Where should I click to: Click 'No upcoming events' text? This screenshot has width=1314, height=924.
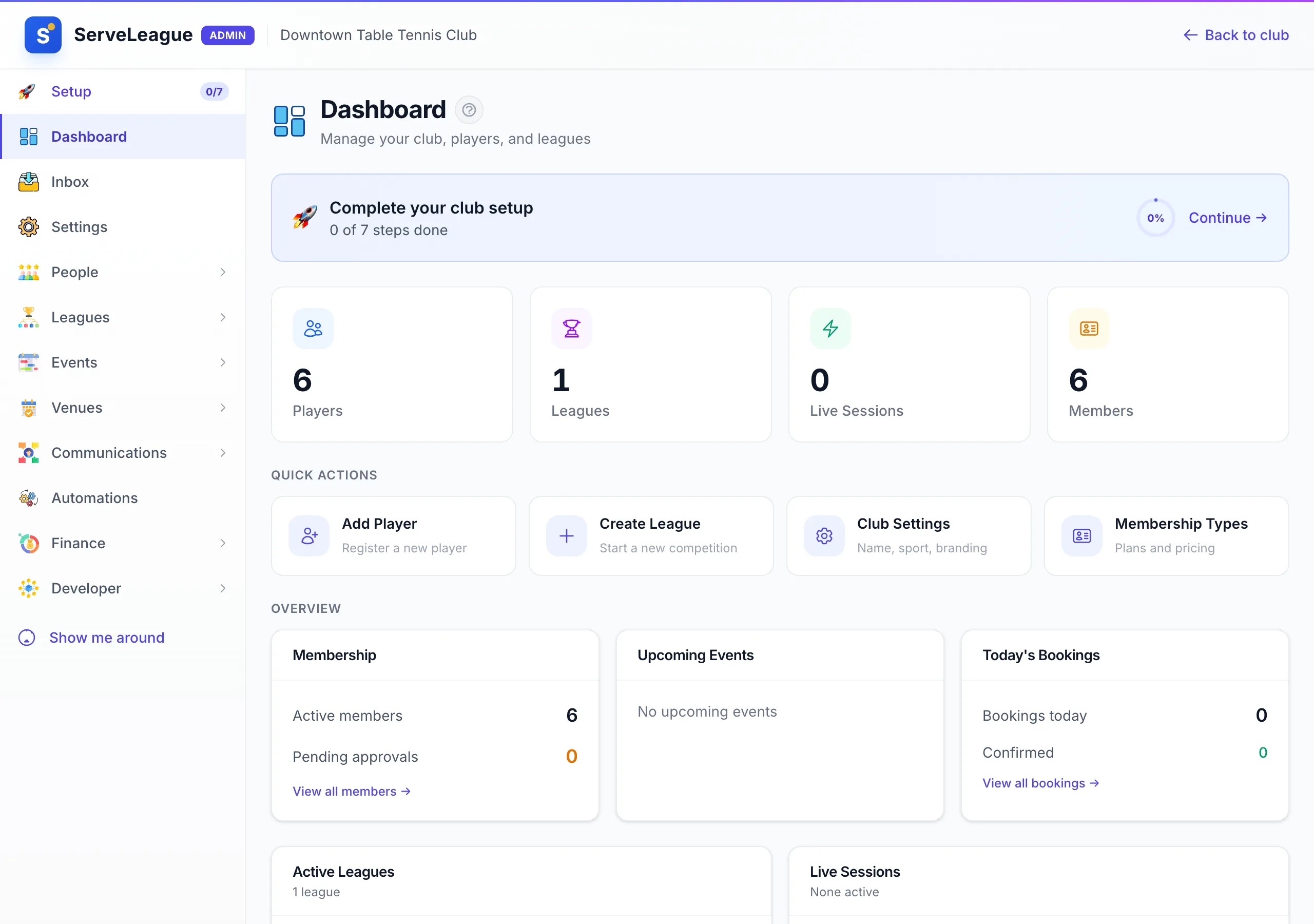coord(707,712)
